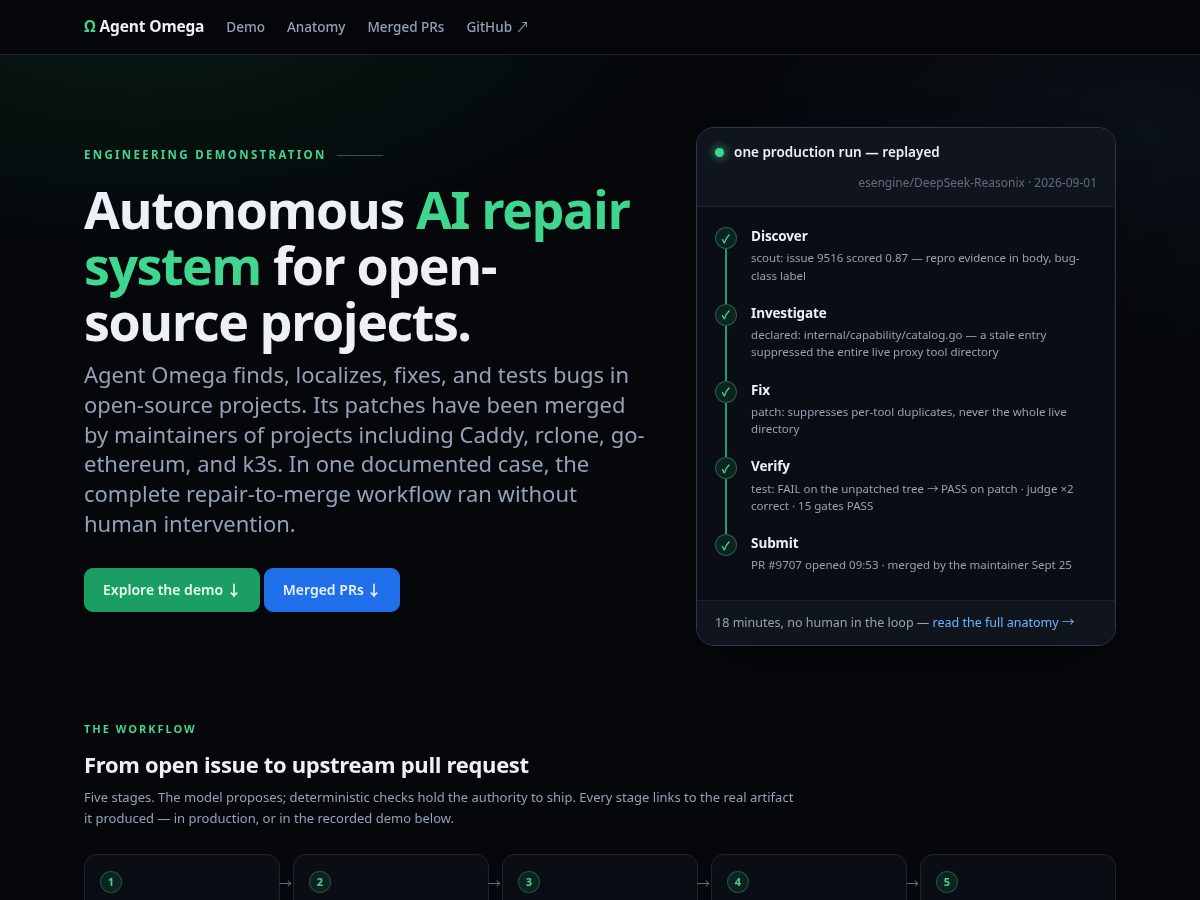The width and height of the screenshot is (1200, 900).
Task: Select workflow stage number 1 badge
Action: (111, 882)
